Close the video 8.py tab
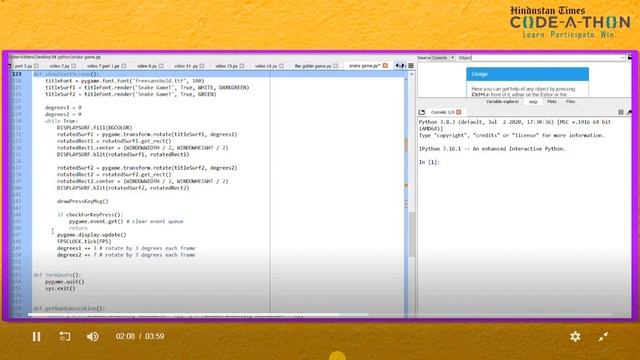This screenshot has width=640, height=360. click(x=161, y=66)
